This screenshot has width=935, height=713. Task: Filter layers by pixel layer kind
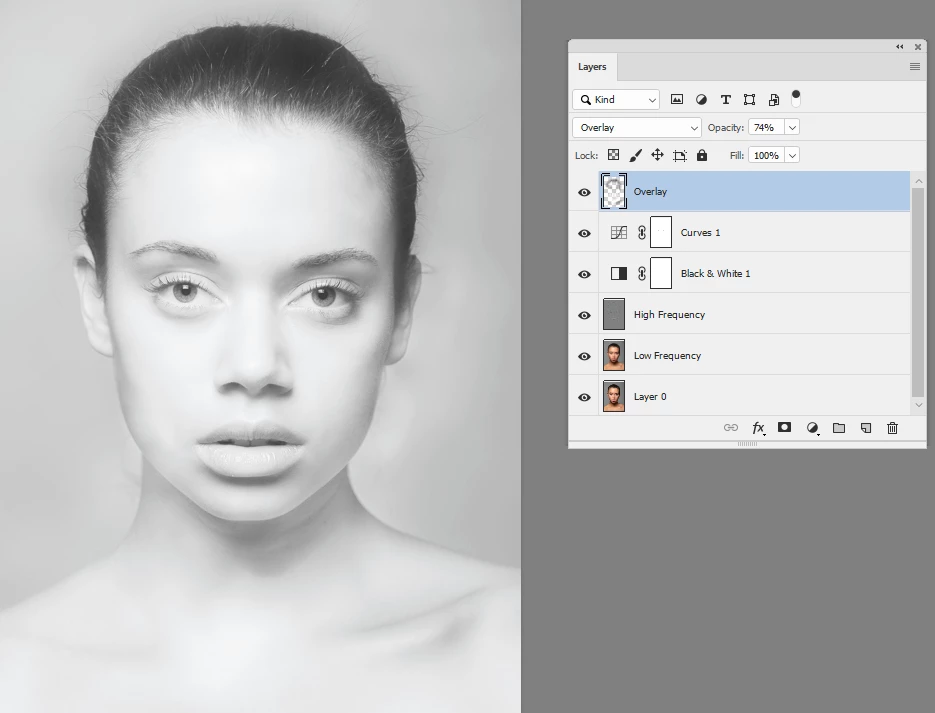point(676,100)
